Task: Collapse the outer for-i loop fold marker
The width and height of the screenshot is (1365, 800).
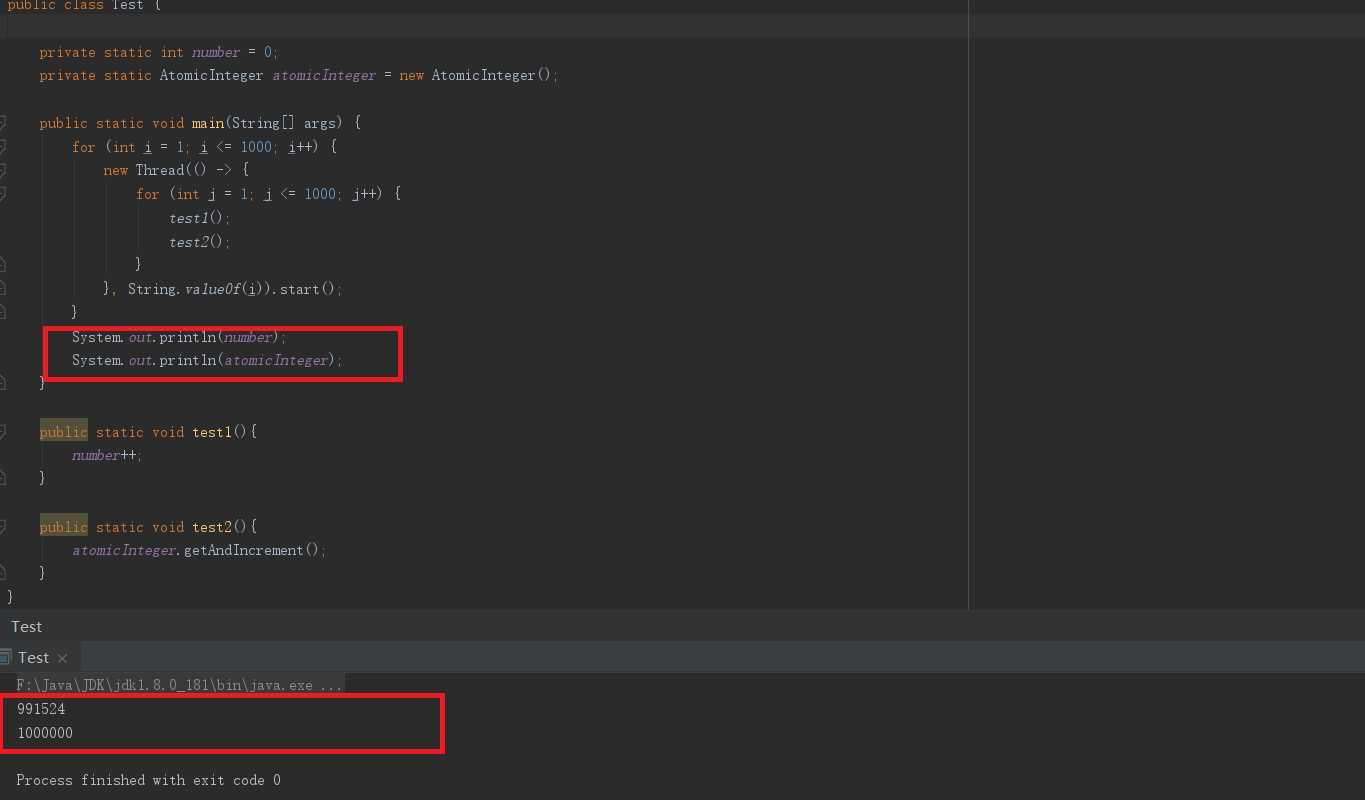Action: (2, 147)
